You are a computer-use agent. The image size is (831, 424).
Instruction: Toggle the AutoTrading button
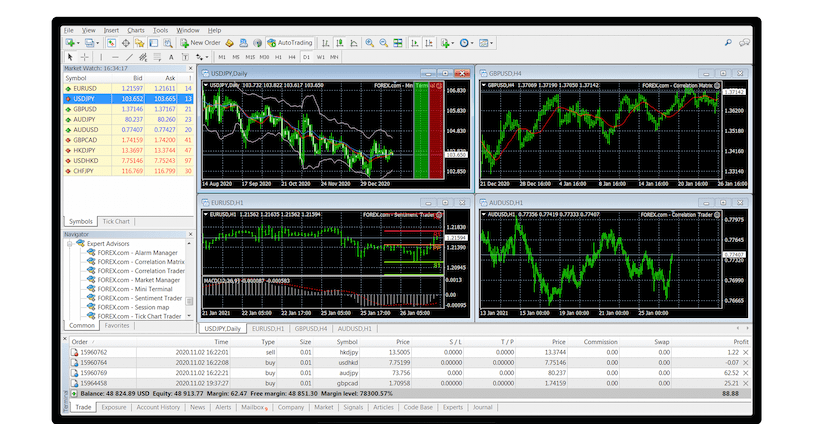pos(288,43)
